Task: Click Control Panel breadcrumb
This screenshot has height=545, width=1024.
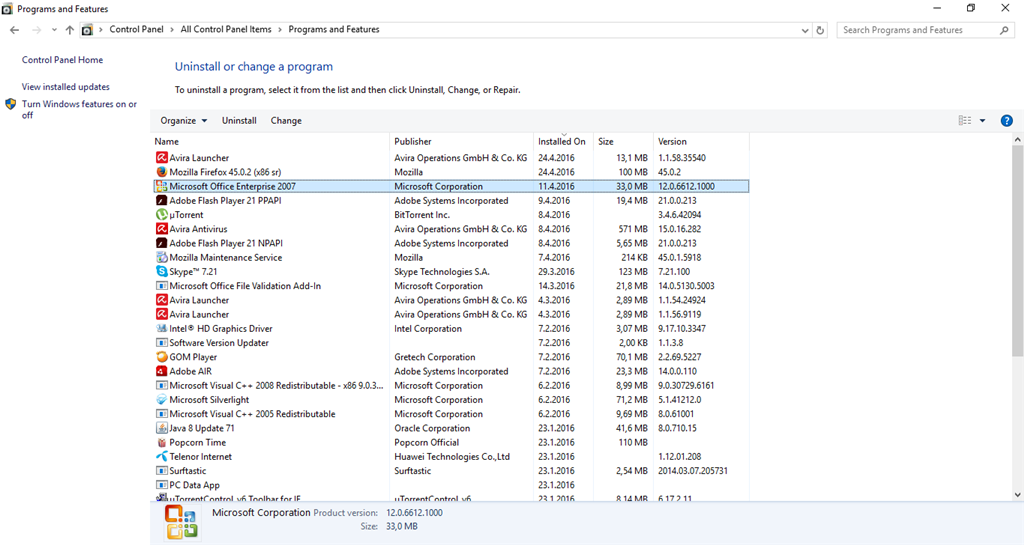Action: [136, 29]
